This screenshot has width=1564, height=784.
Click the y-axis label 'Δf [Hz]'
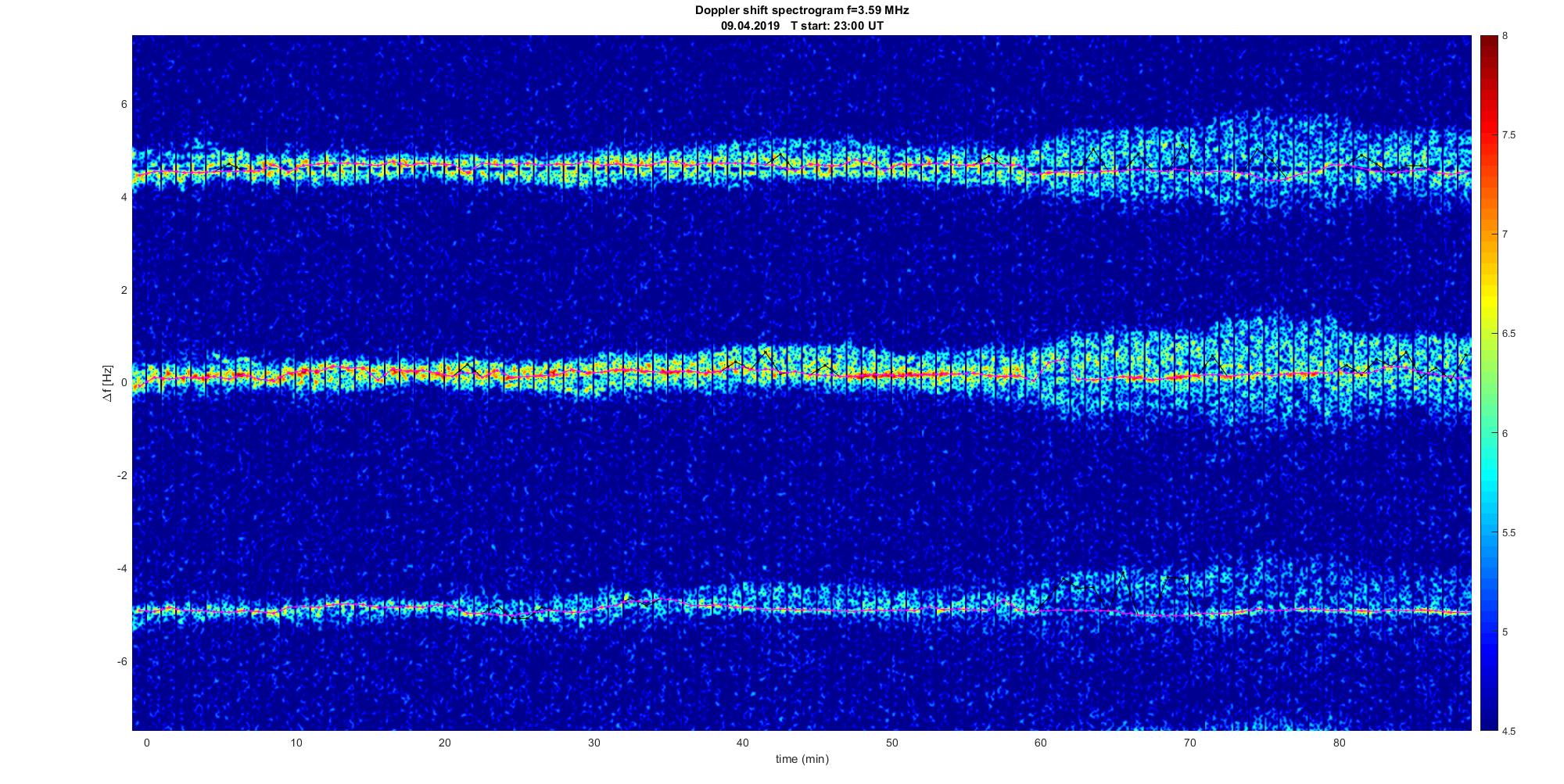[108, 383]
